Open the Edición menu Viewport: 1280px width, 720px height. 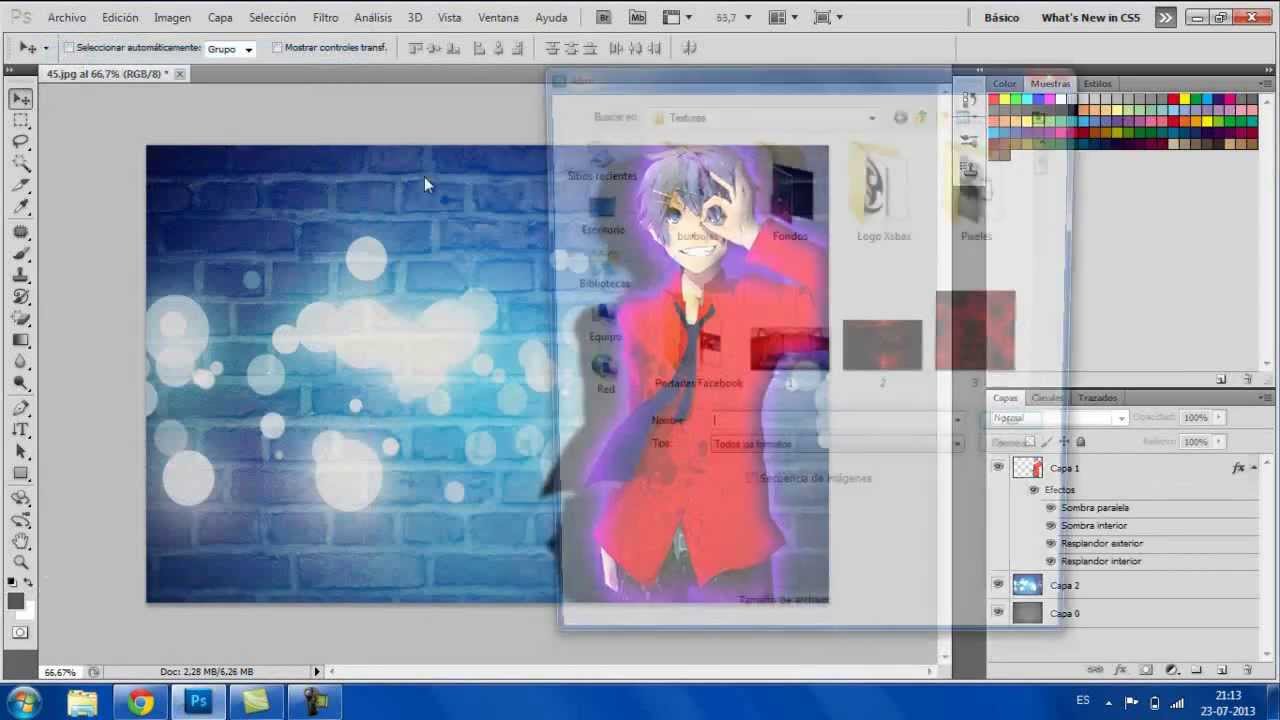tap(120, 18)
